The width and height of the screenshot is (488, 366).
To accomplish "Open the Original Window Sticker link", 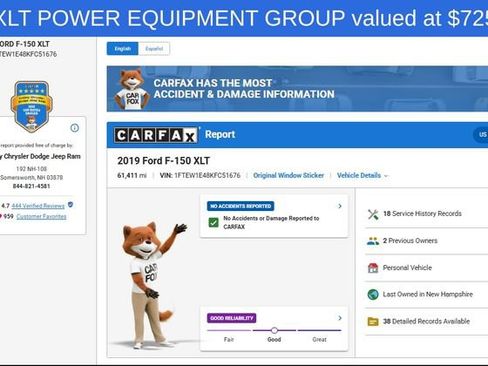I will coord(288,175).
